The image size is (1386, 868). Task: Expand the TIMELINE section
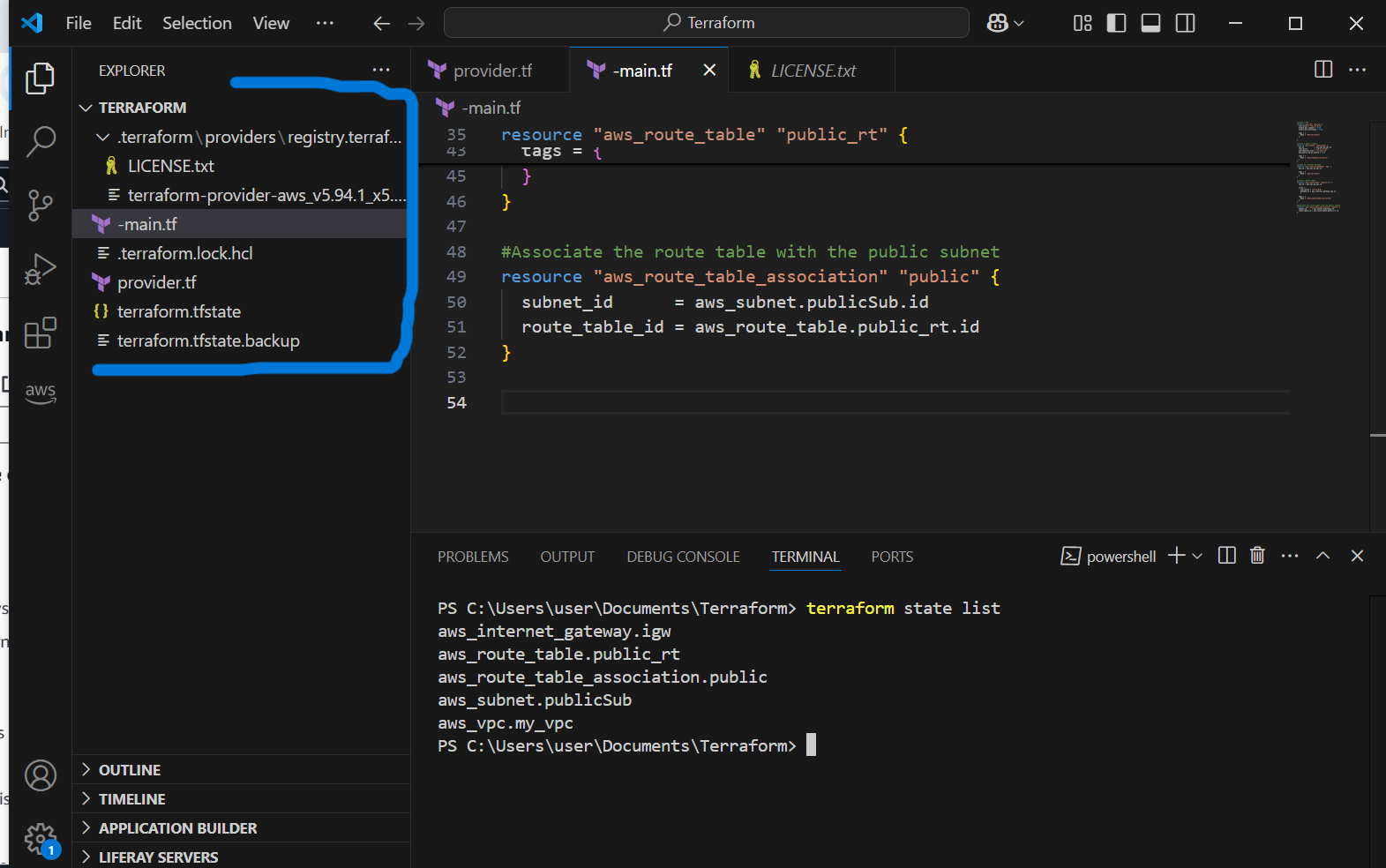[x=242, y=799]
